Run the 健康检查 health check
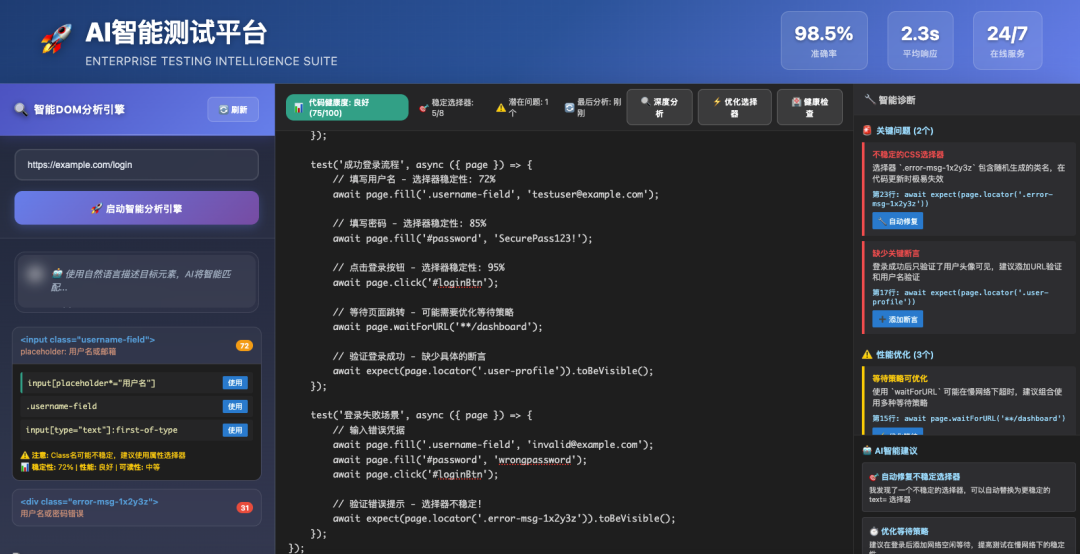 [x=810, y=107]
